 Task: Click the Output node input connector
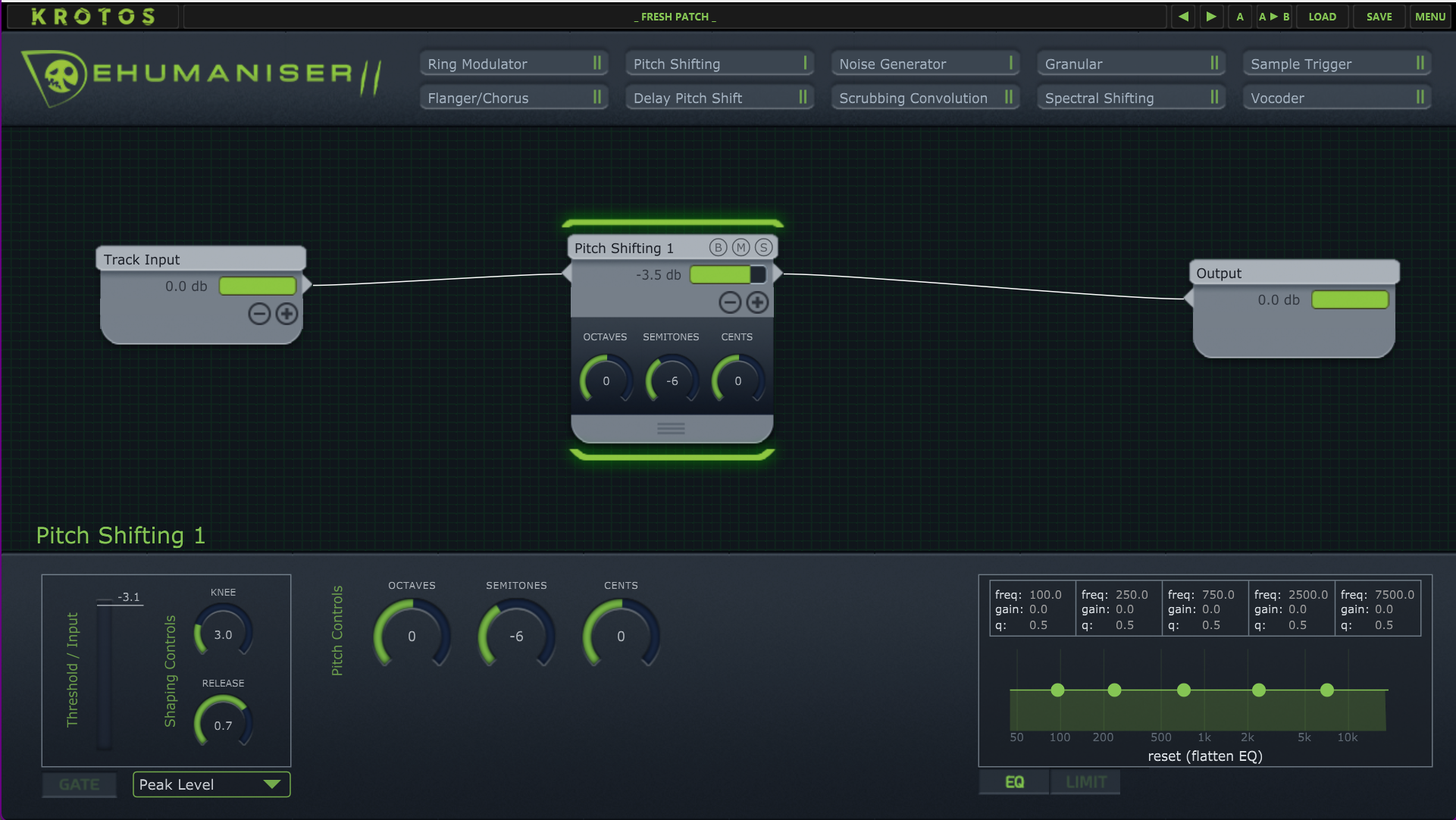1188,299
